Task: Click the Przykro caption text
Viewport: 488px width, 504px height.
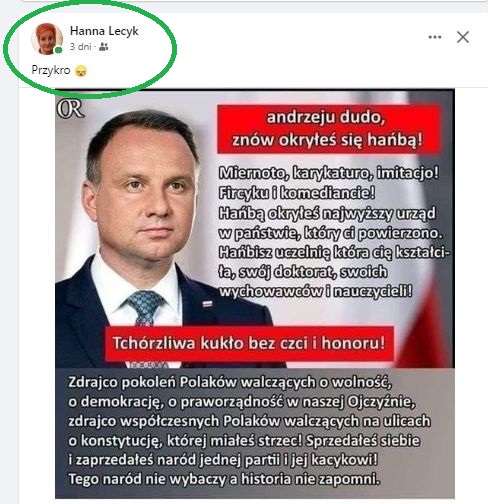Action: 51,70
